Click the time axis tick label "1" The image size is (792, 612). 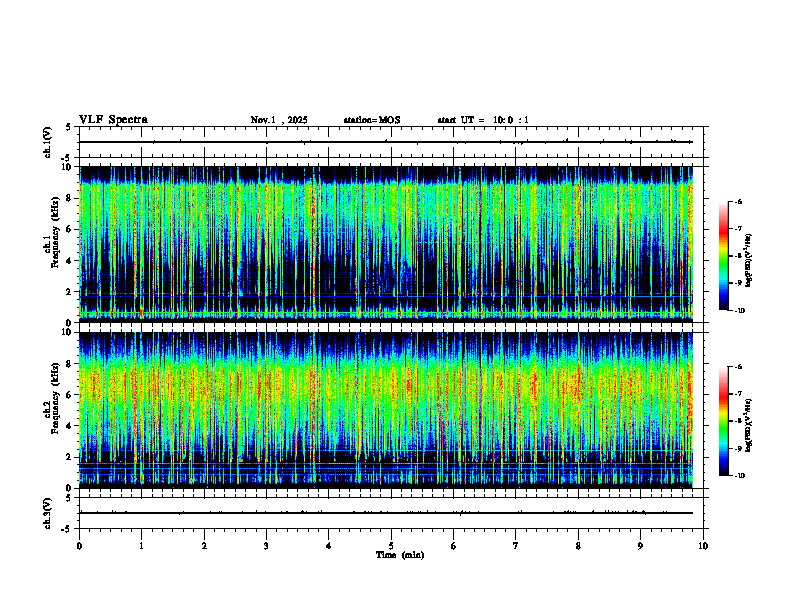coord(141,546)
